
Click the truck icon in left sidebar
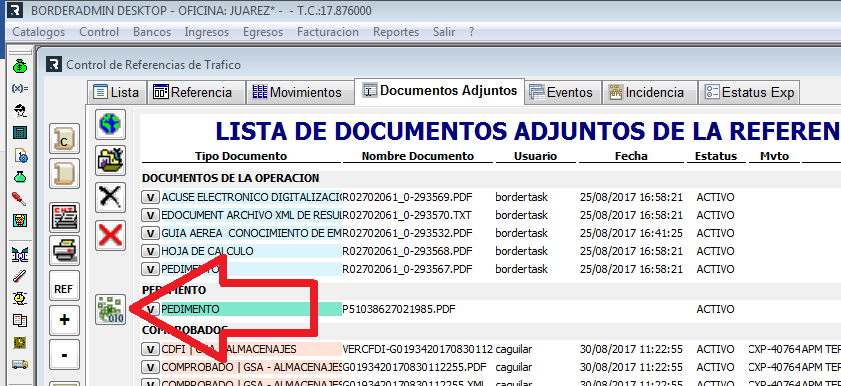[20, 365]
